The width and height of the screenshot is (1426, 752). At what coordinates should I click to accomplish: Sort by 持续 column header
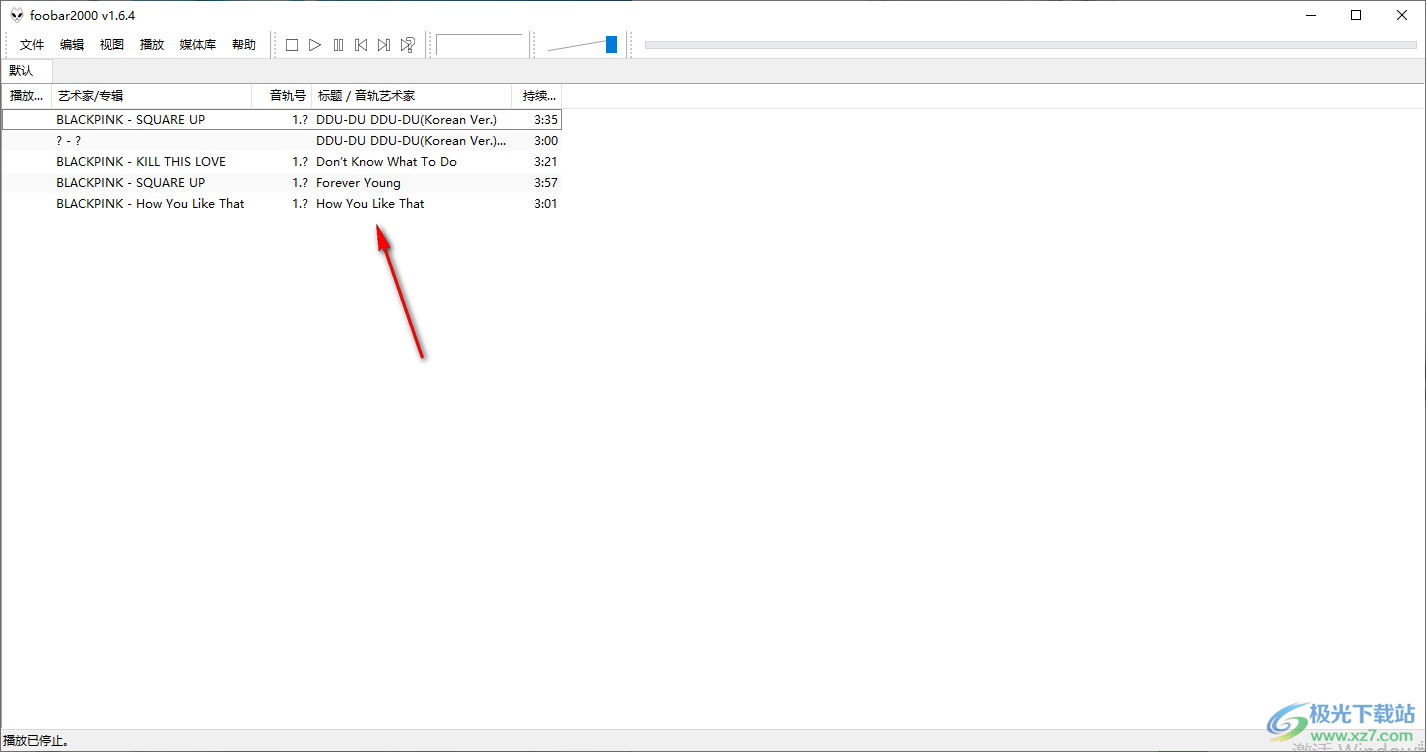coord(537,96)
